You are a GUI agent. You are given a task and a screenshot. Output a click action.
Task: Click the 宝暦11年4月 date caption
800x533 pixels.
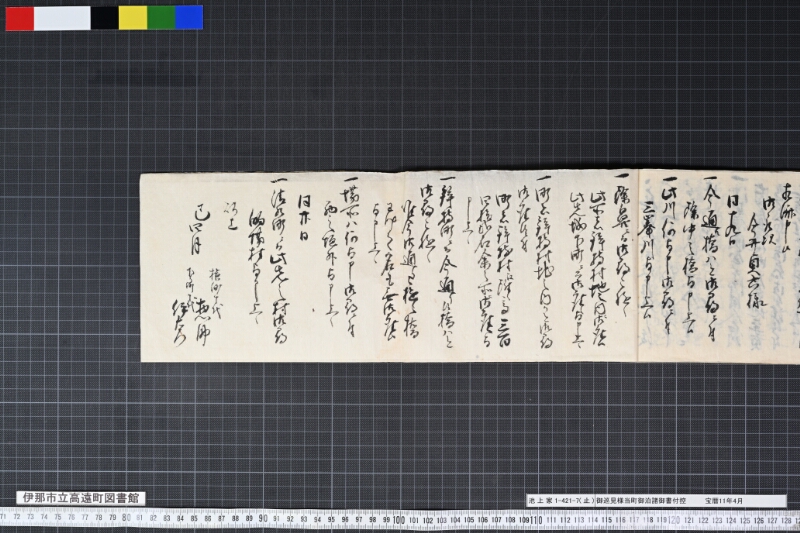point(724,501)
